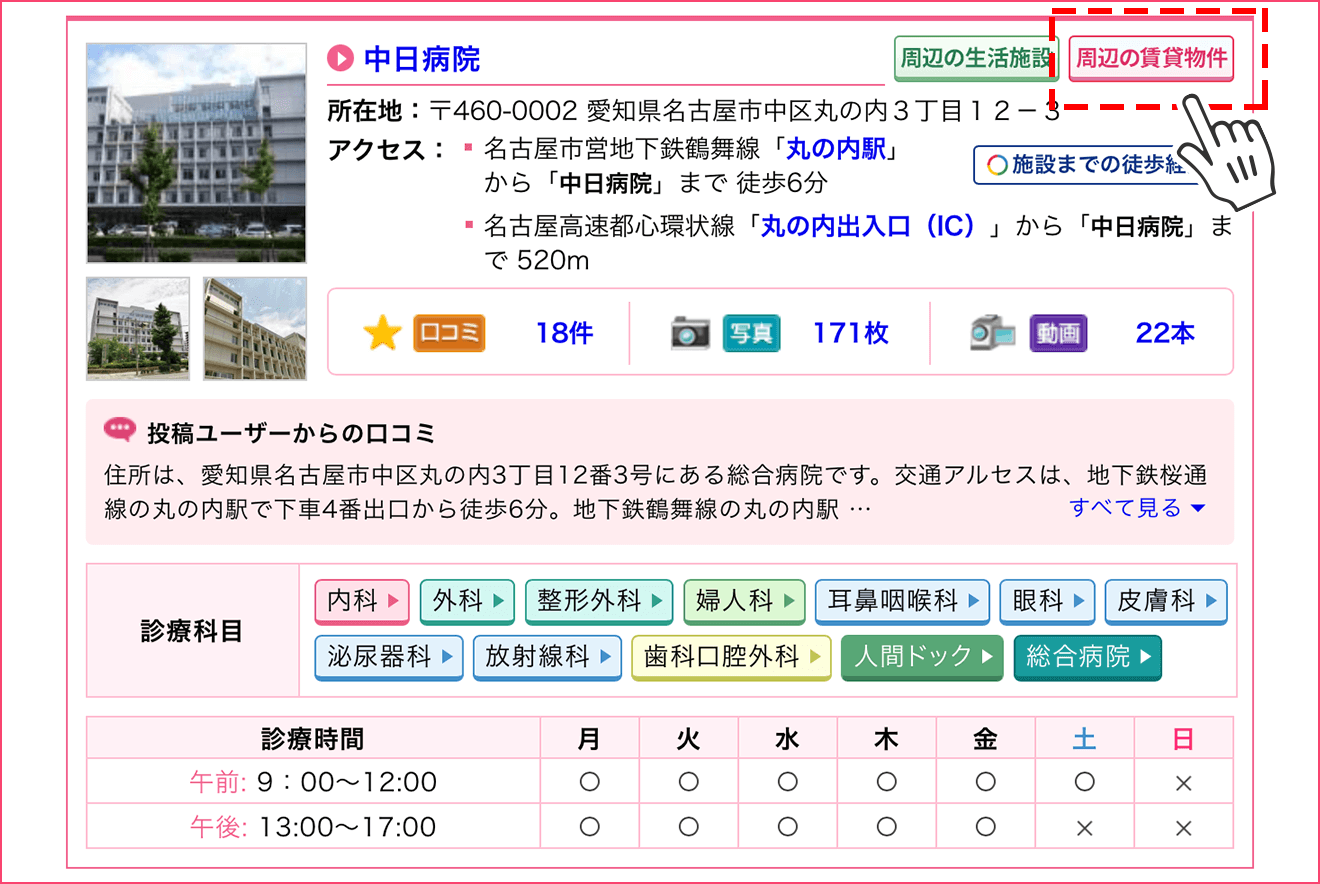
Task: Click the teal 写真 badge
Action: 751,333
